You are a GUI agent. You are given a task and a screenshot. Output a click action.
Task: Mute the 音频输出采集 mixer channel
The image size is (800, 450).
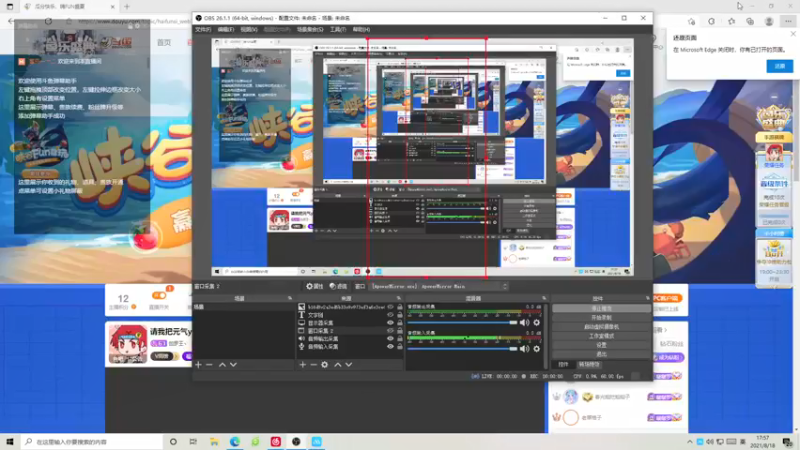[x=524, y=322]
